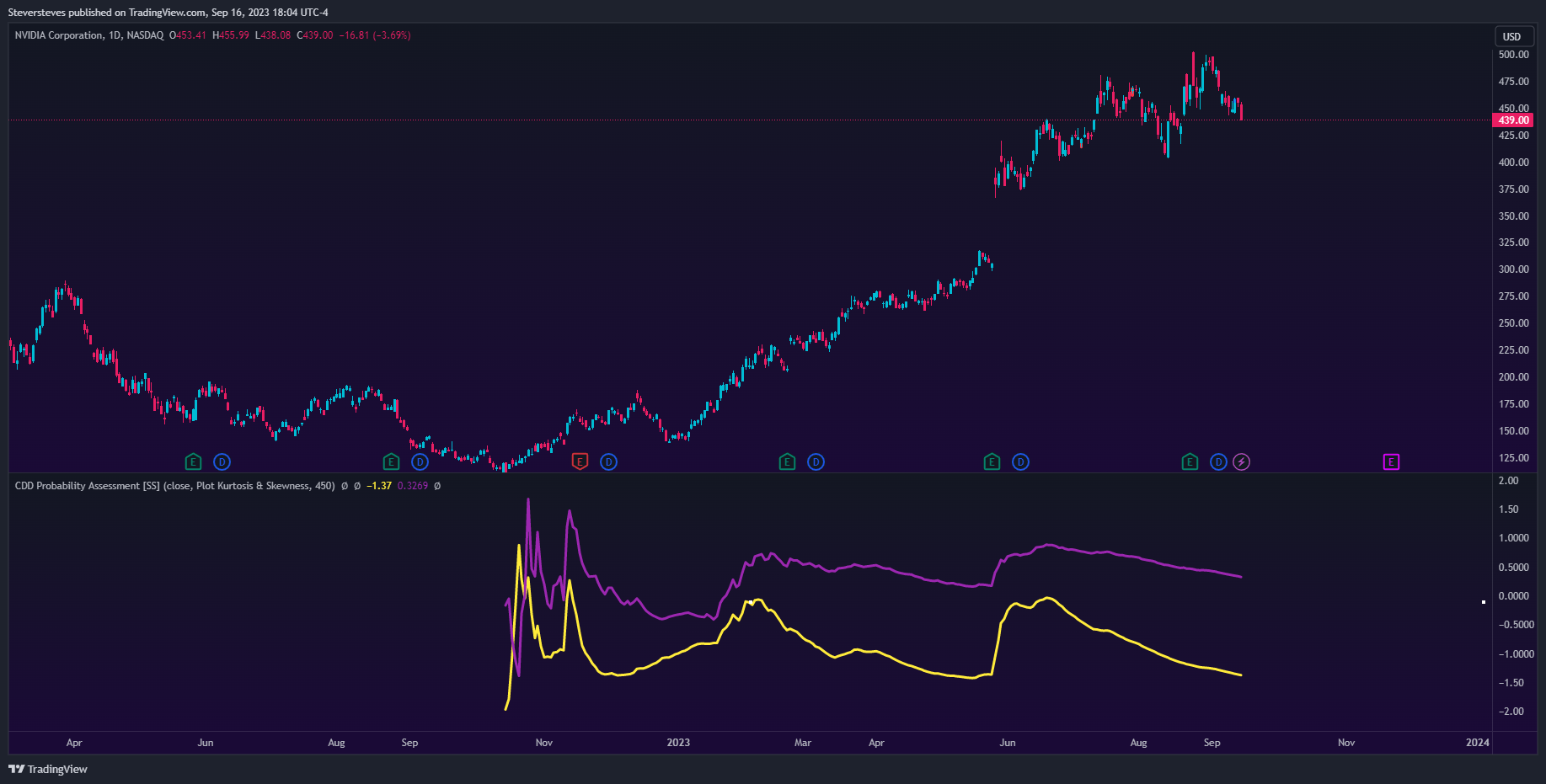This screenshot has width=1546, height=784.
Task: Open the February 2023 green earnings marker
Action: (x=787, y=461)
